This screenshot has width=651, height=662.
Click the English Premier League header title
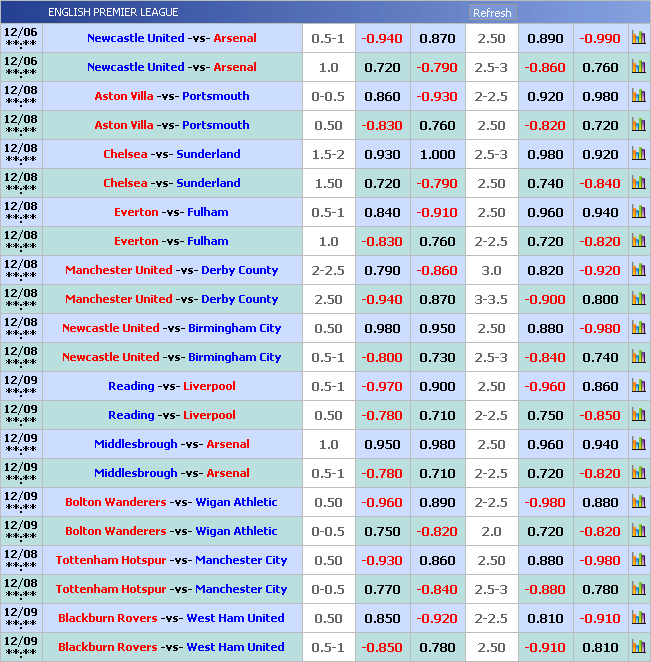113,12
